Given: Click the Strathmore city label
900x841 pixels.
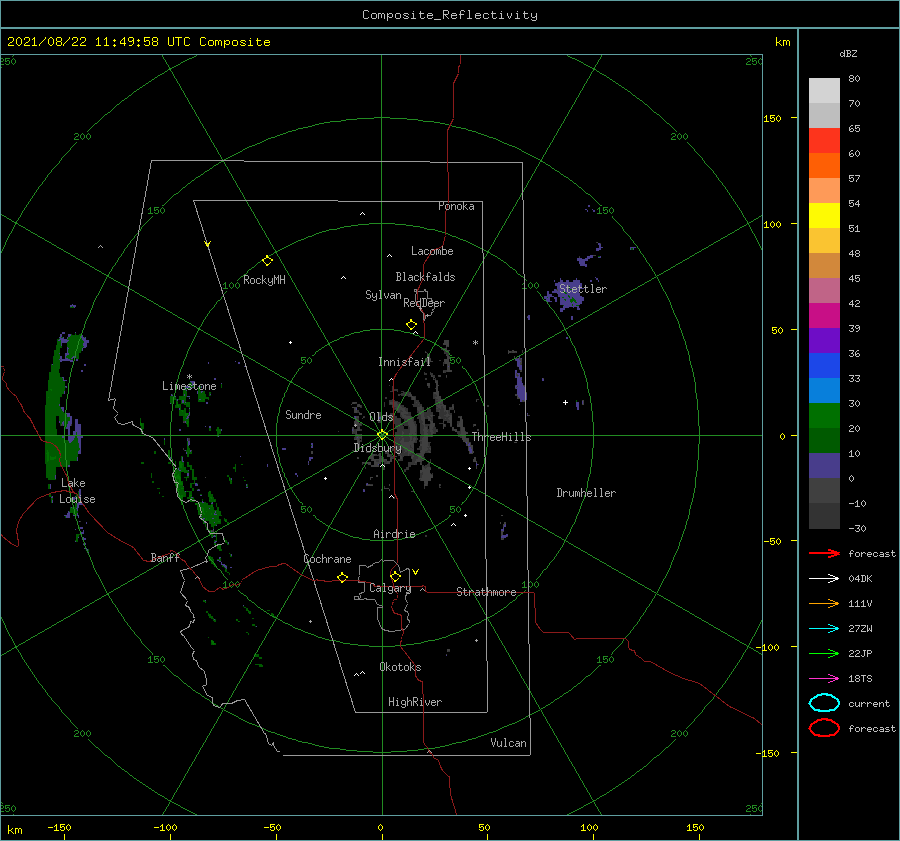Looking at the screenshot, I should (x=486, y=592).
